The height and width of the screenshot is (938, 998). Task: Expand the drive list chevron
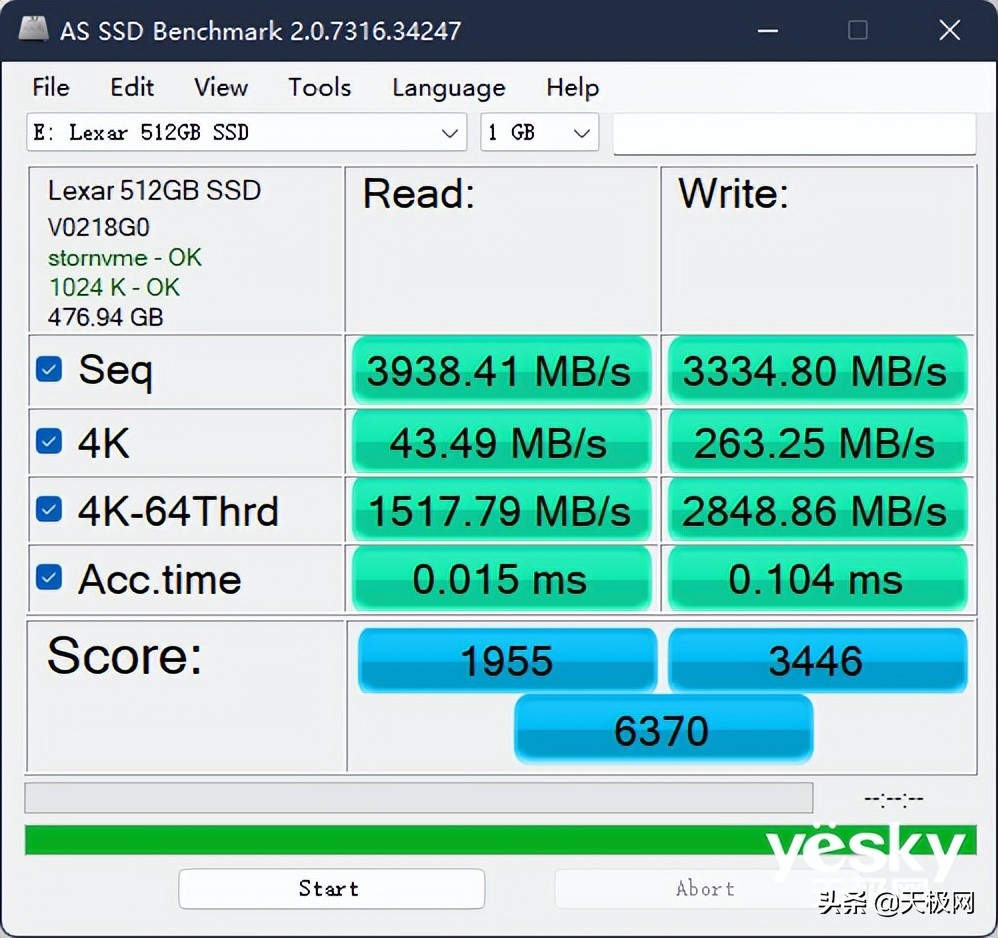[450, 132]
